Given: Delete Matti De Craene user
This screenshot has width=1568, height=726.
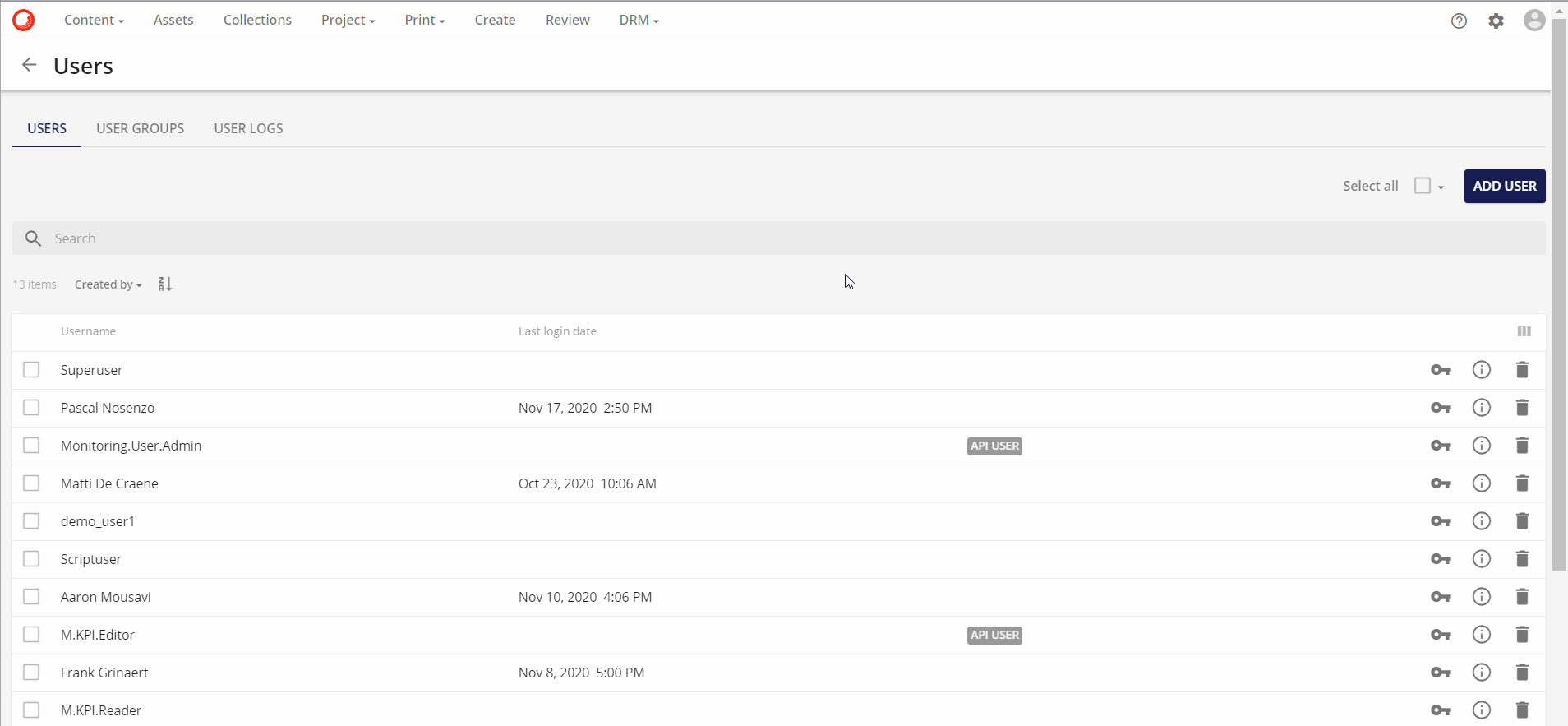Looking at the screenshot, I should (1522, 483).
